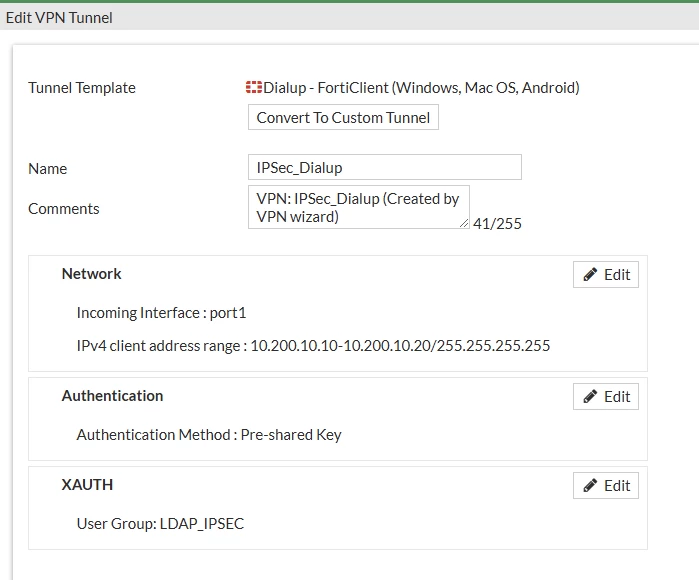
Task: Click the Edit VPN Tunnel title bar
Action: (x=350, y=18)
